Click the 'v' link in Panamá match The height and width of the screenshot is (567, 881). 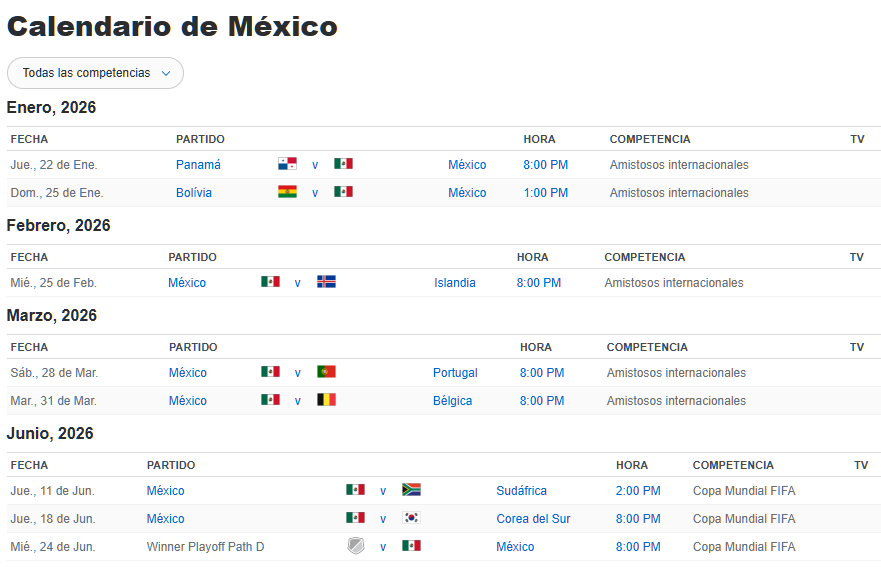[x=315, y=165]
